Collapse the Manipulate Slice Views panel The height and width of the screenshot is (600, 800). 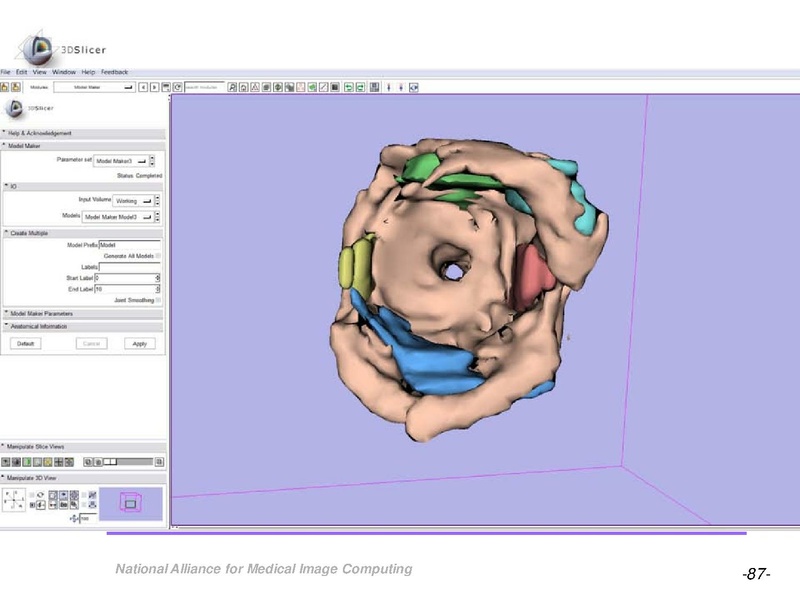pos(83,447)
